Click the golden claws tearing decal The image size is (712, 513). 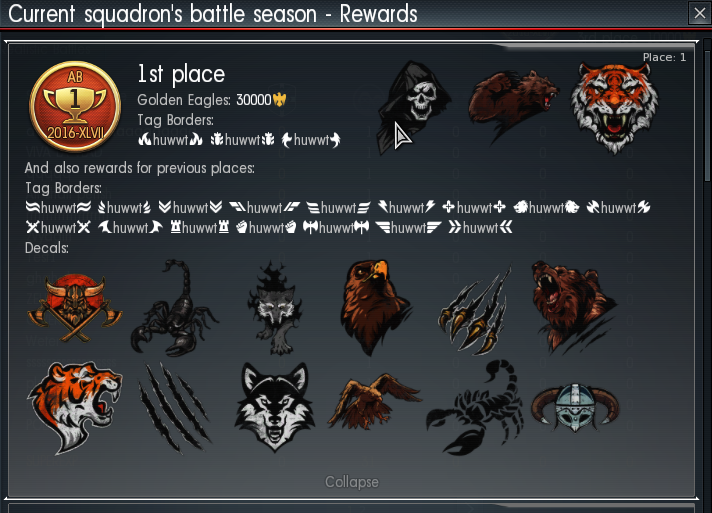coord(475,310)
